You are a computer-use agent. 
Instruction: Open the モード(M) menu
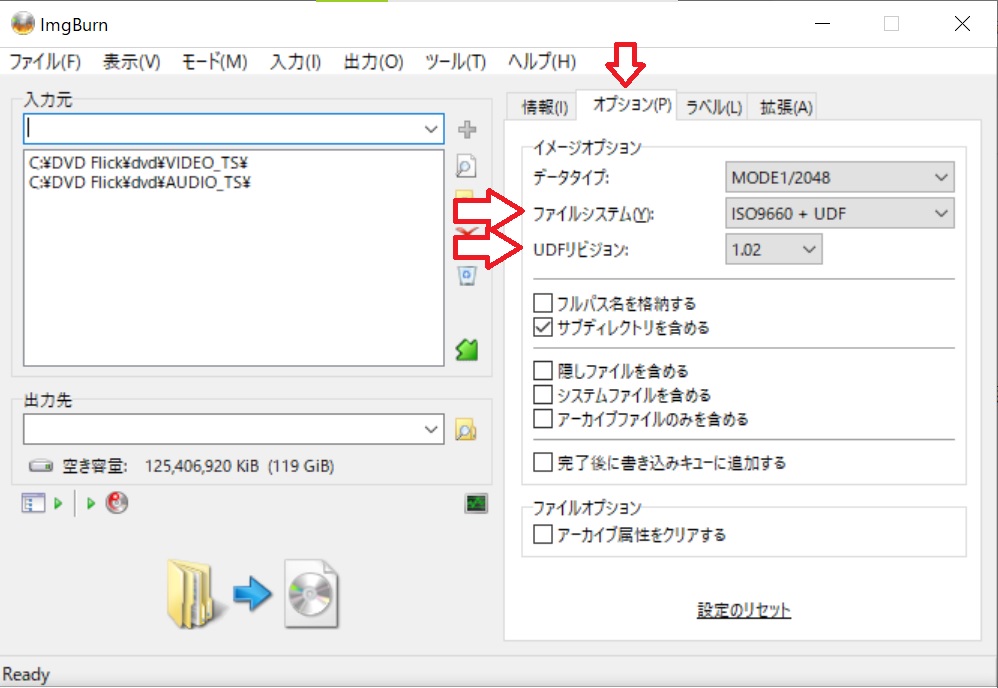click(x=214, y=62)
